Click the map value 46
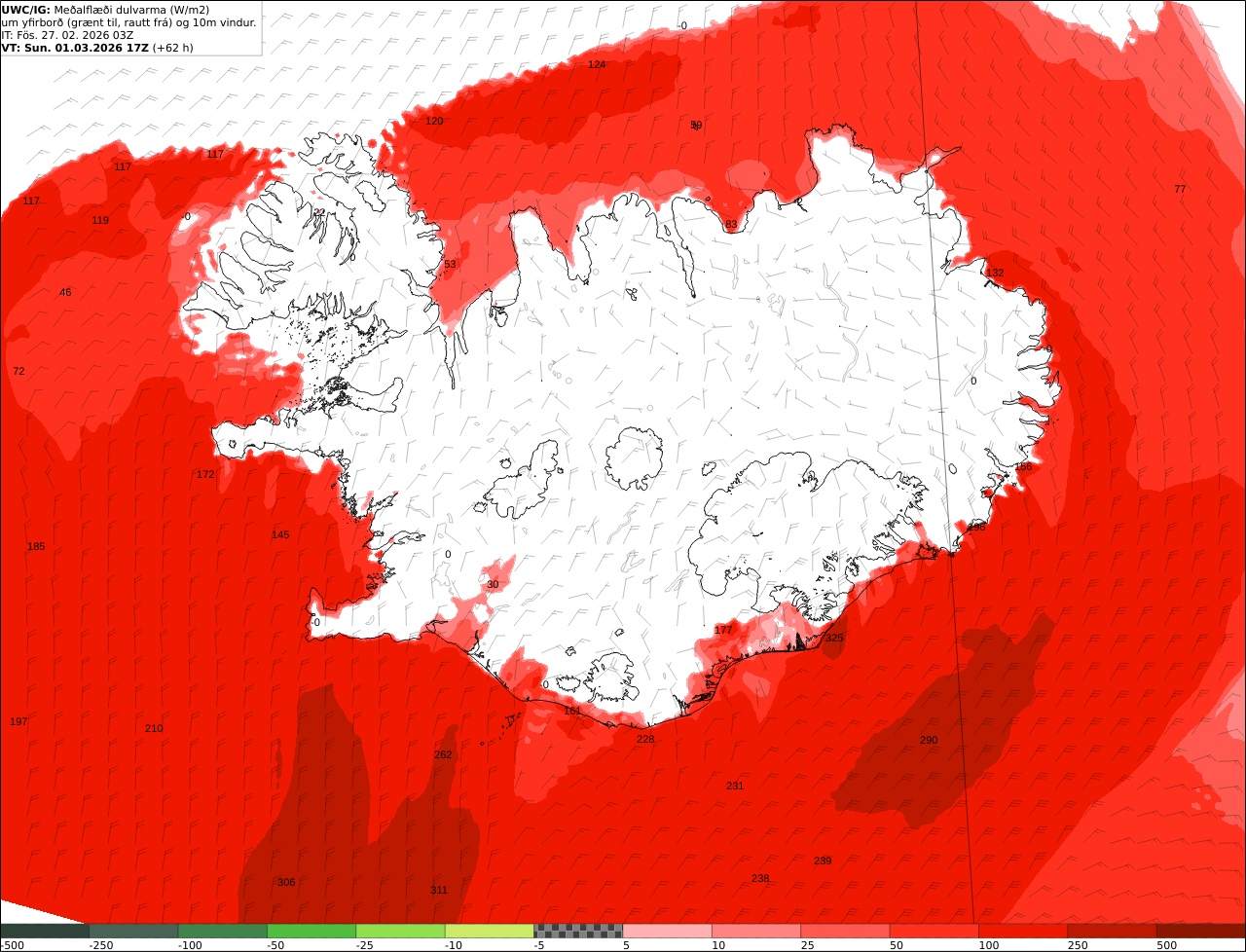 (x=65, y=292)
